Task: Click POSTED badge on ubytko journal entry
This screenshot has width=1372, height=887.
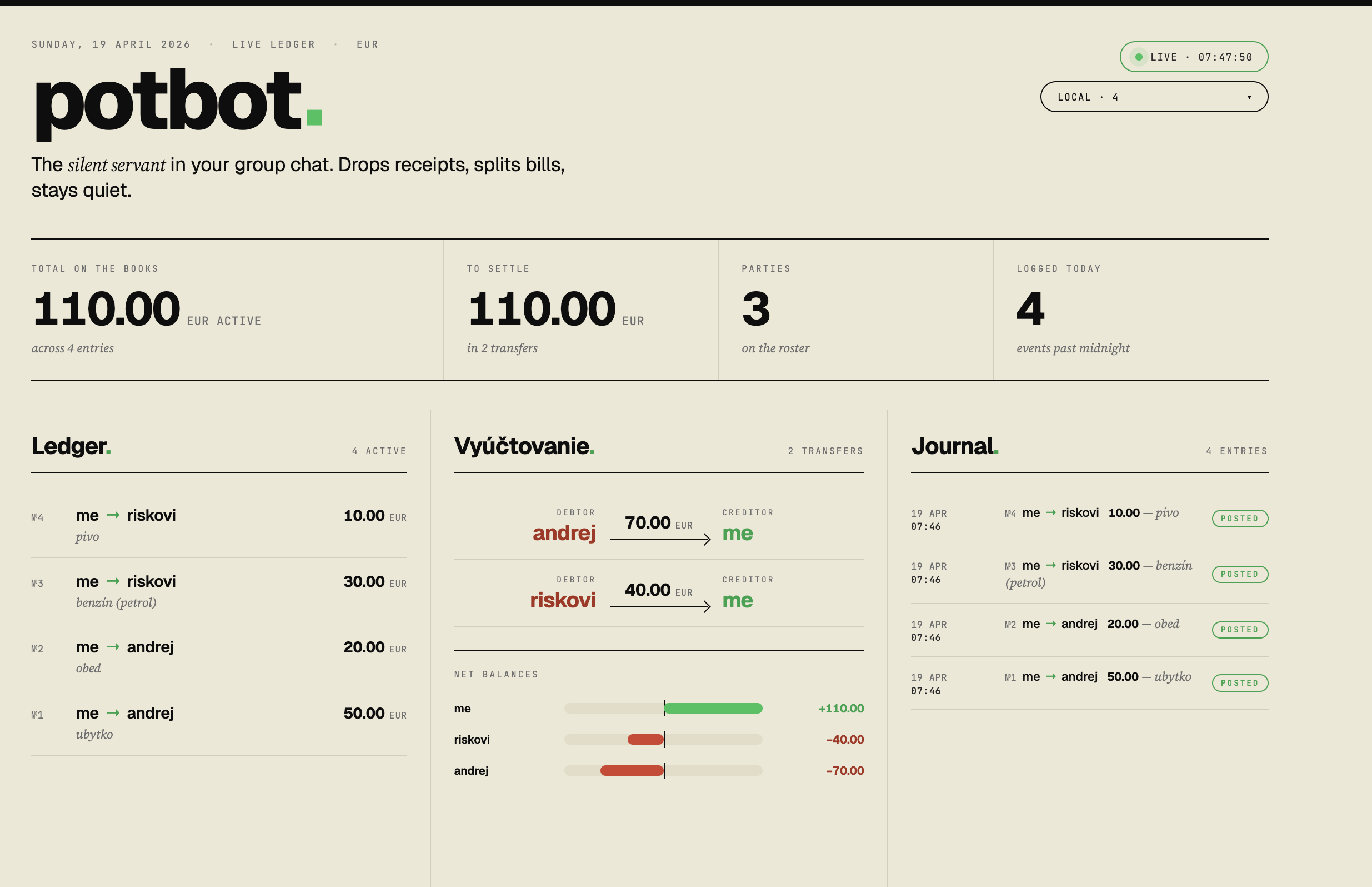Action: [x=1239, y=683]
